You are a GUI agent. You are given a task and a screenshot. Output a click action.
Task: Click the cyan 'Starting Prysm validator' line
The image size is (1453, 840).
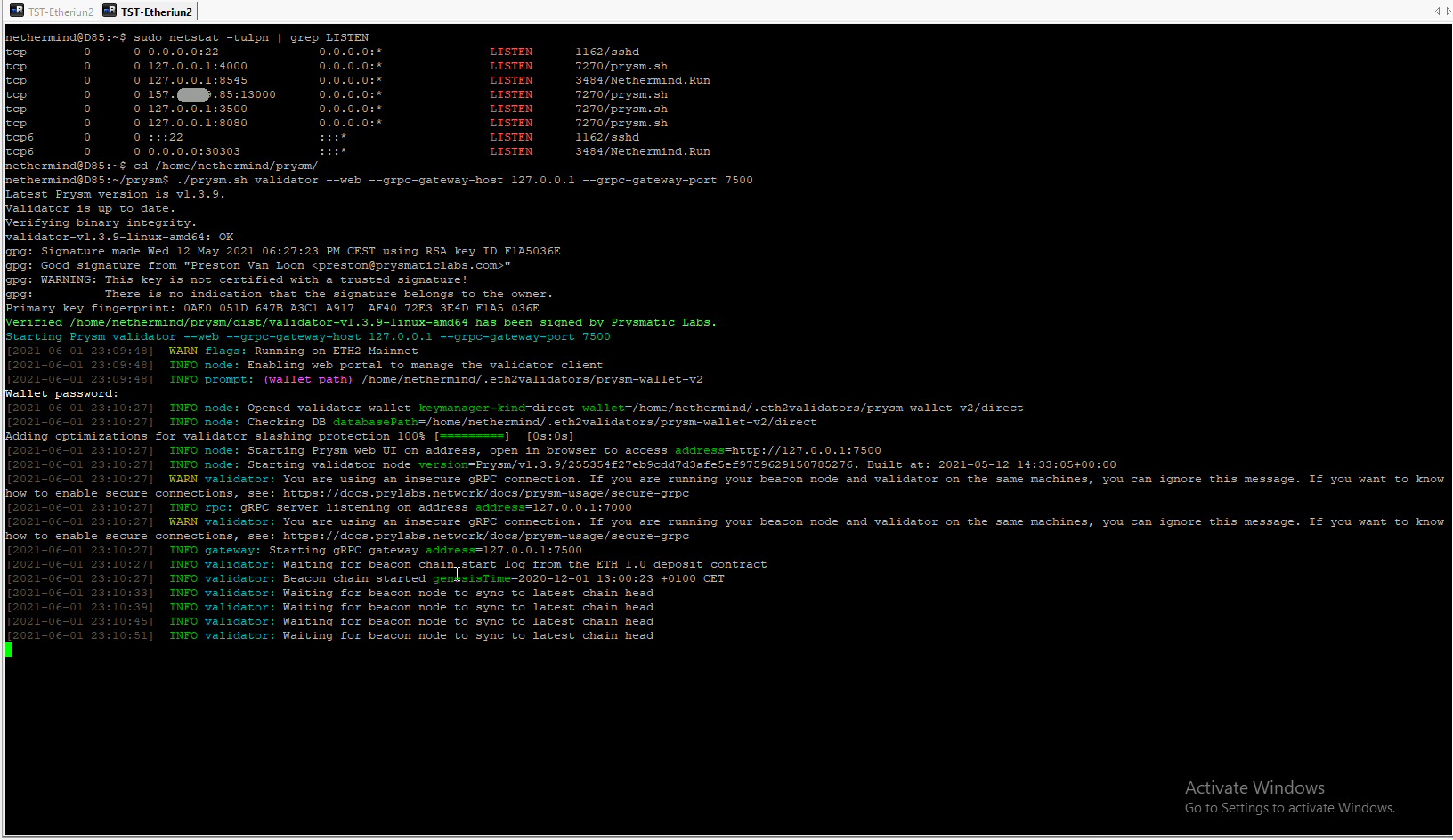click(308, 336)
